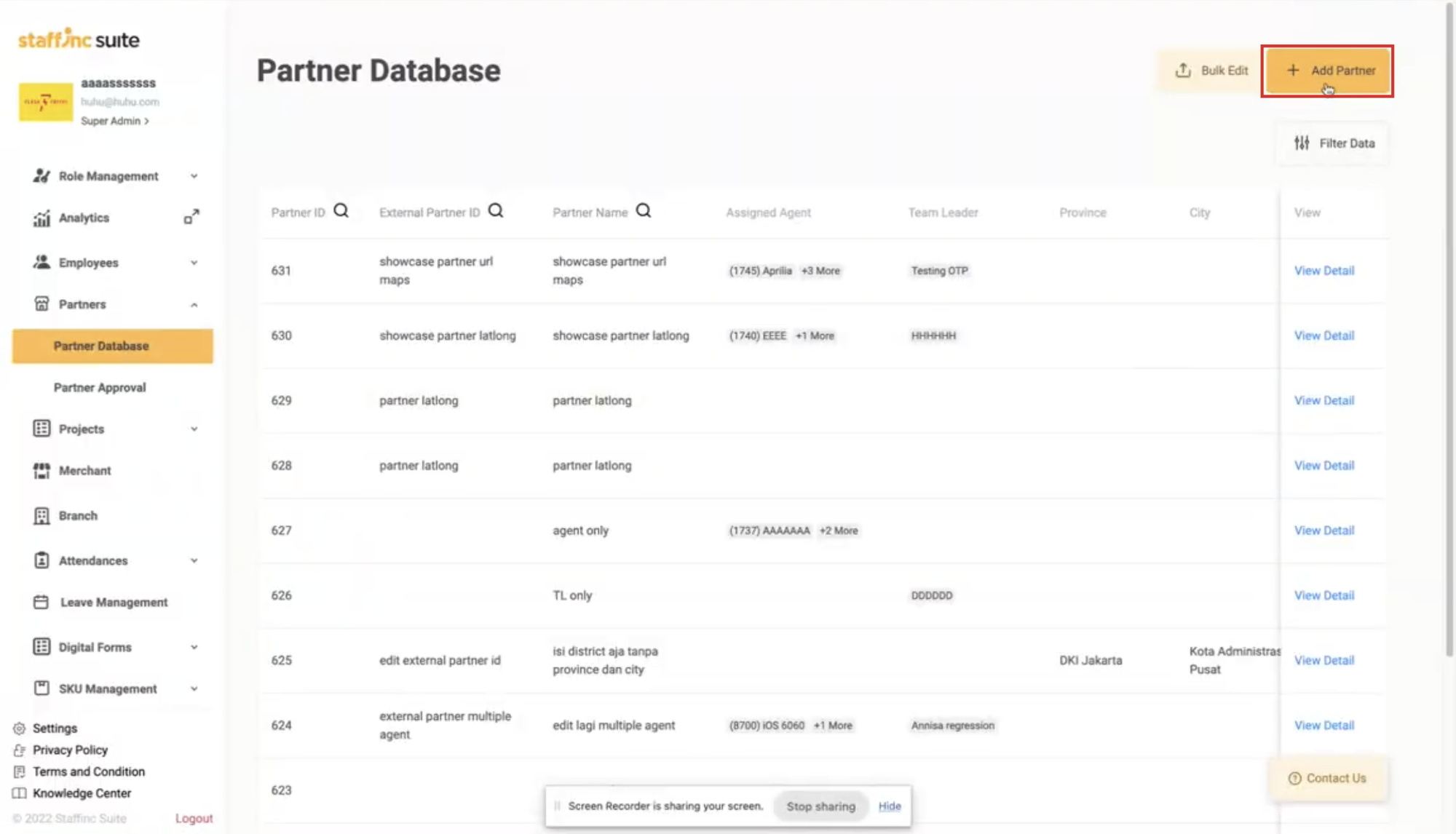Viewport: 1456px width, 834px height.
Task: Click the Partners store icon
Action: [41, 304]
